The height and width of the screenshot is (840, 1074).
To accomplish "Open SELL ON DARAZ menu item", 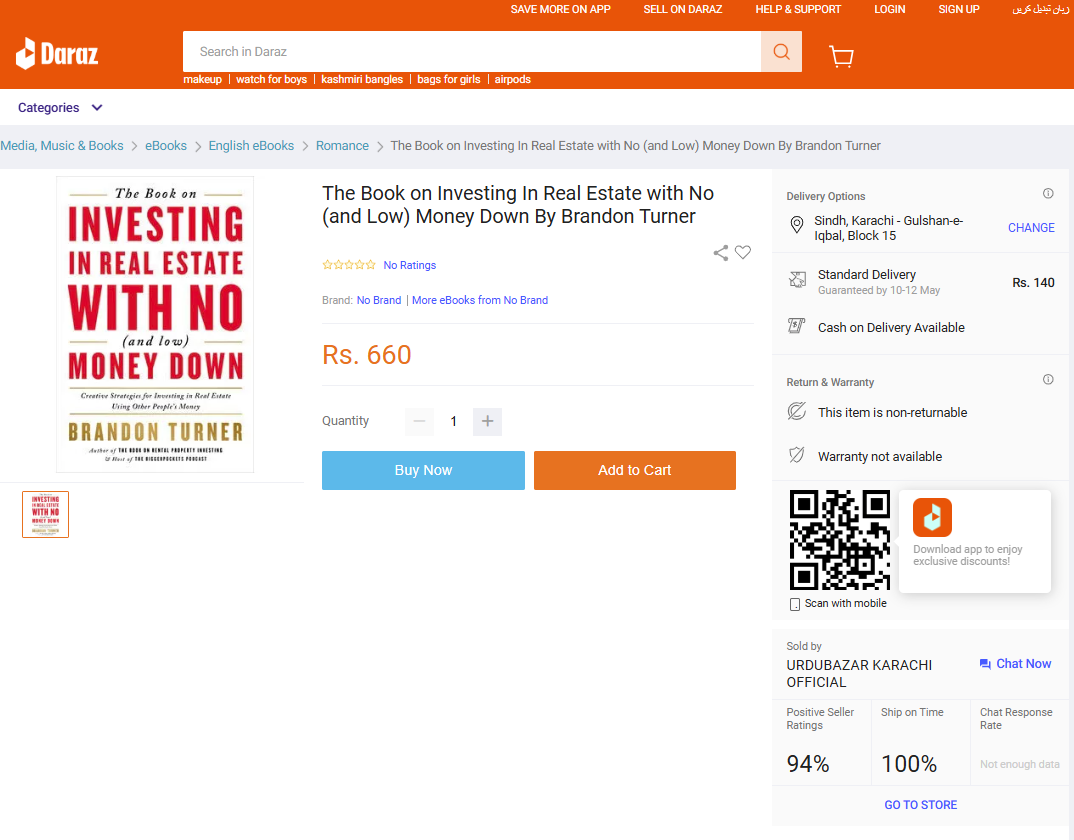I will click(682, 10).
